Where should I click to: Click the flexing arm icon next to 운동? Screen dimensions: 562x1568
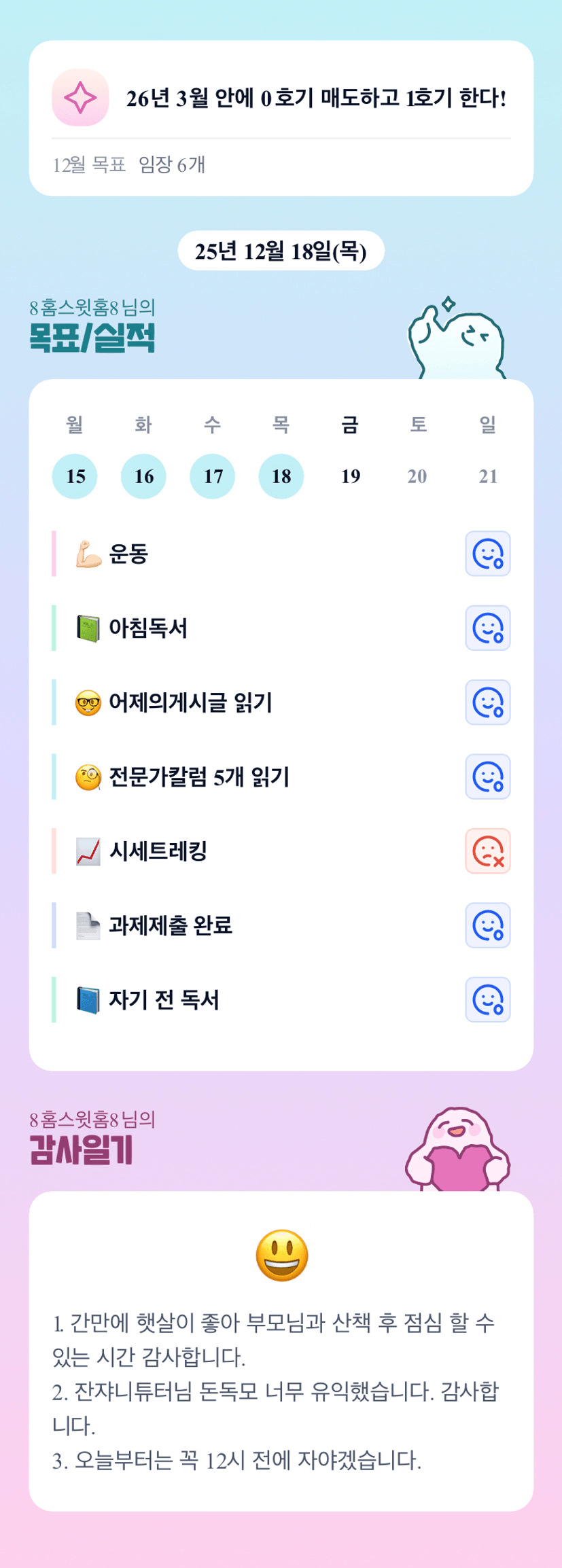coord(88,554)
